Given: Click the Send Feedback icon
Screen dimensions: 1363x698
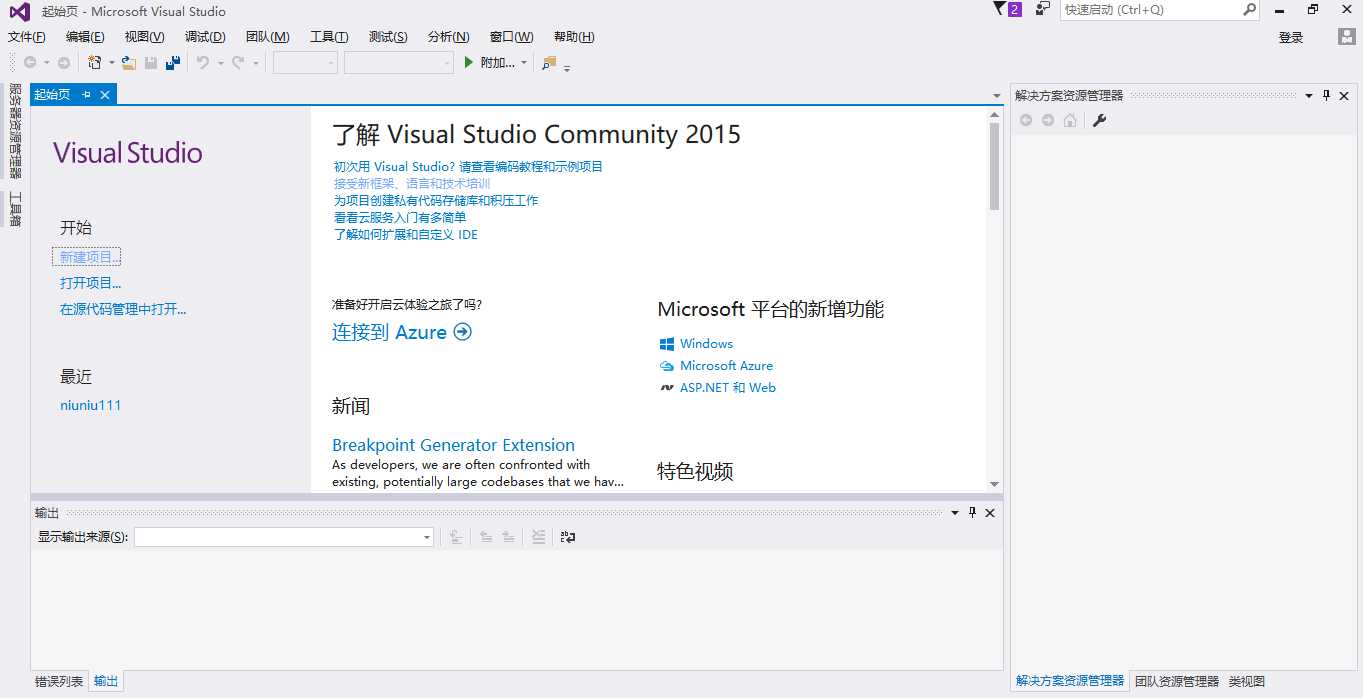Looking at the screenshot, I should [1043, 9].
